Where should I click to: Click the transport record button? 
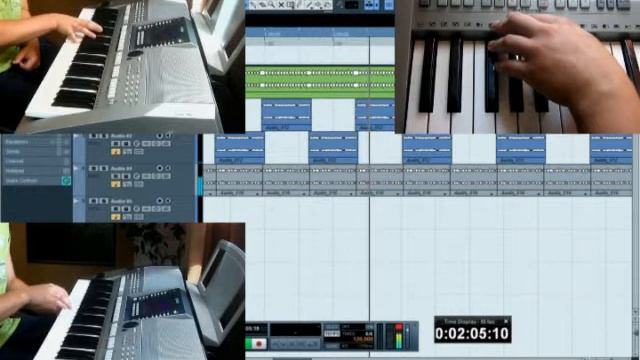point(258,344)
